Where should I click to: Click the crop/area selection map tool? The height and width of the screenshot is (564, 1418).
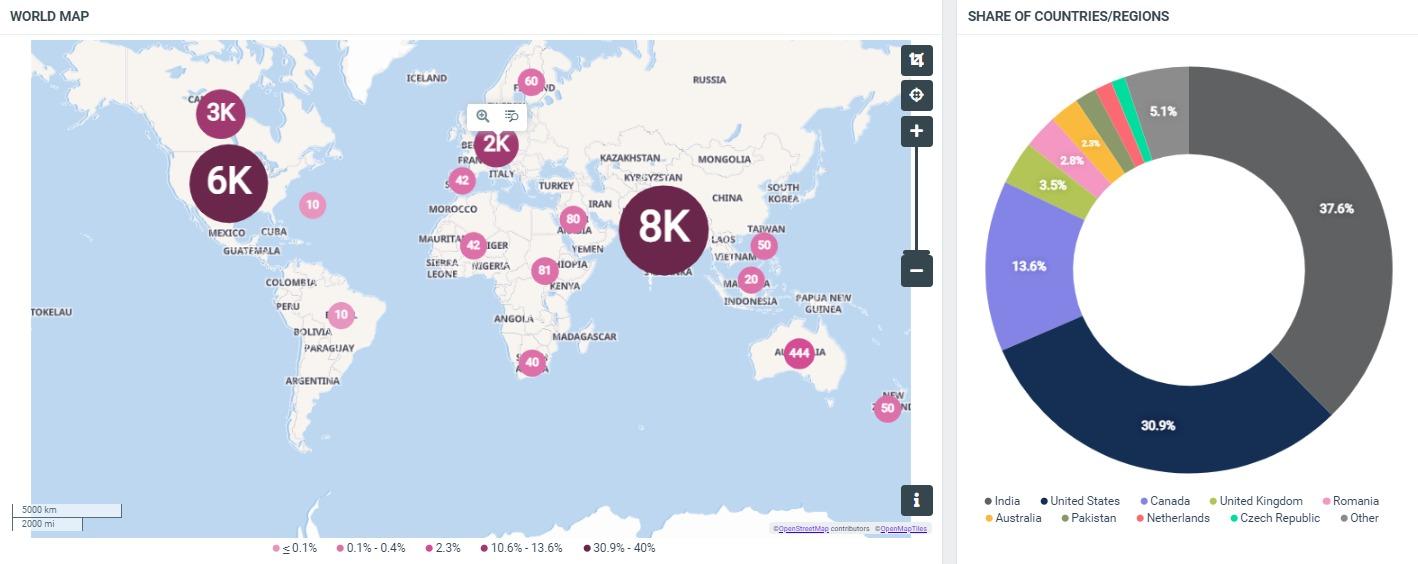[x=916, y=60]
